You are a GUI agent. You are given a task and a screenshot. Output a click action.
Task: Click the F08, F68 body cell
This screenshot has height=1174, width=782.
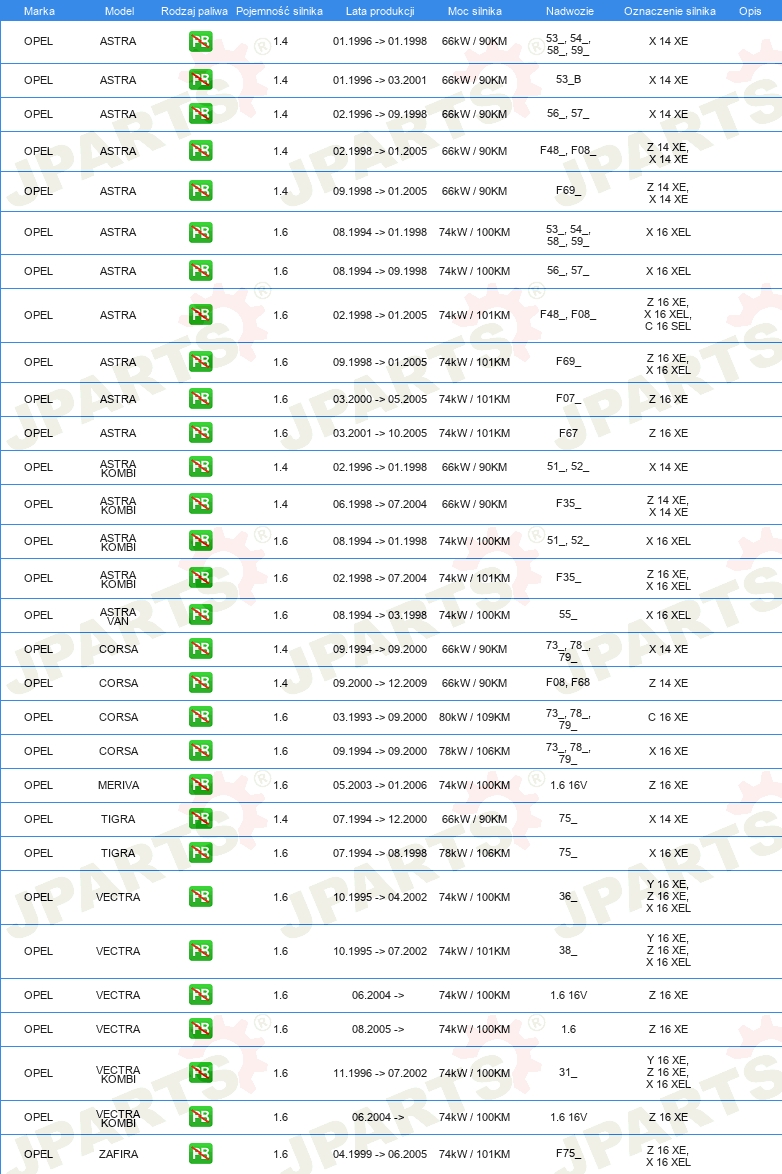point(568,682)
